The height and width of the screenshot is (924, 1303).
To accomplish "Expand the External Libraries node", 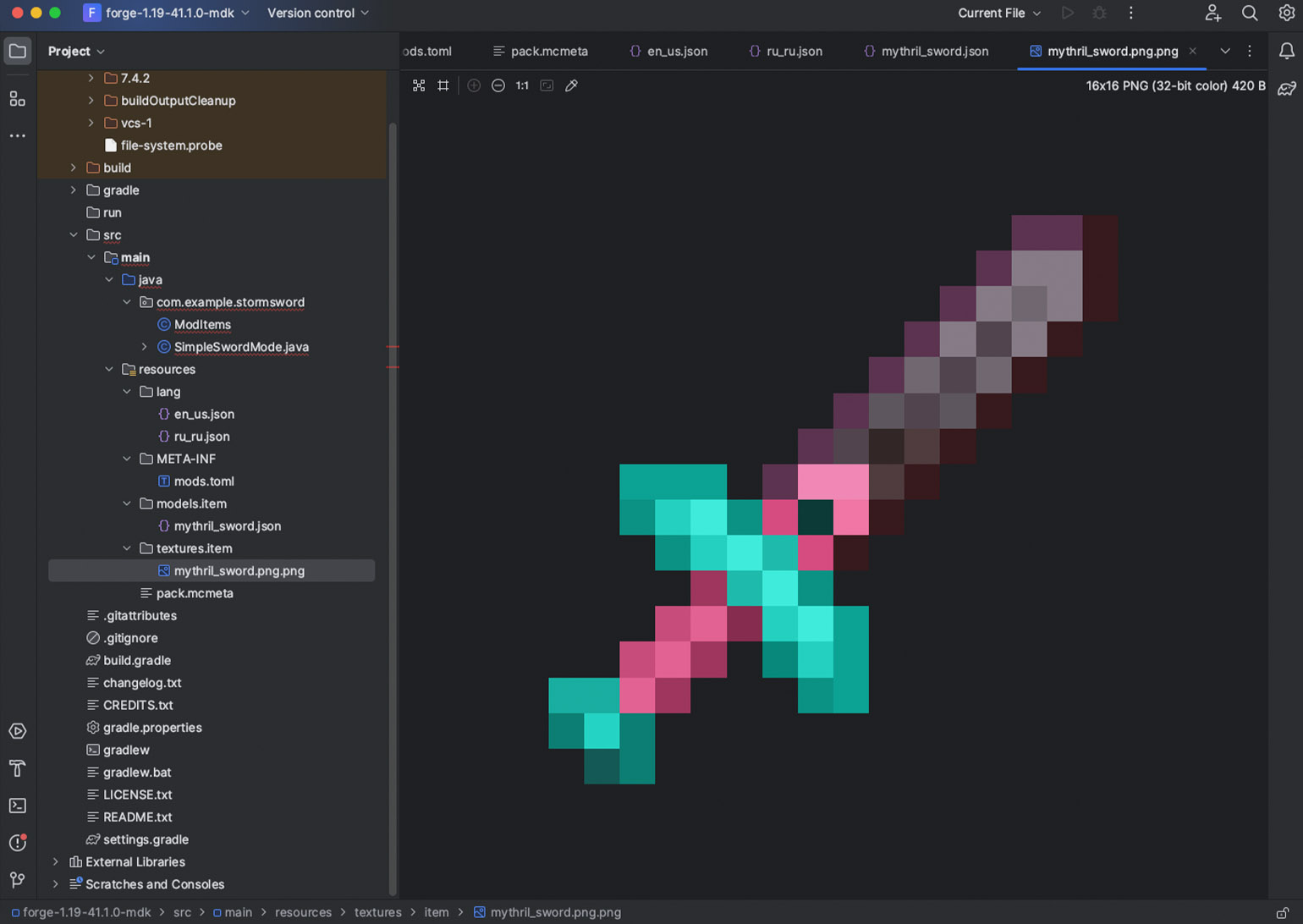I will (x=56, y=862).
